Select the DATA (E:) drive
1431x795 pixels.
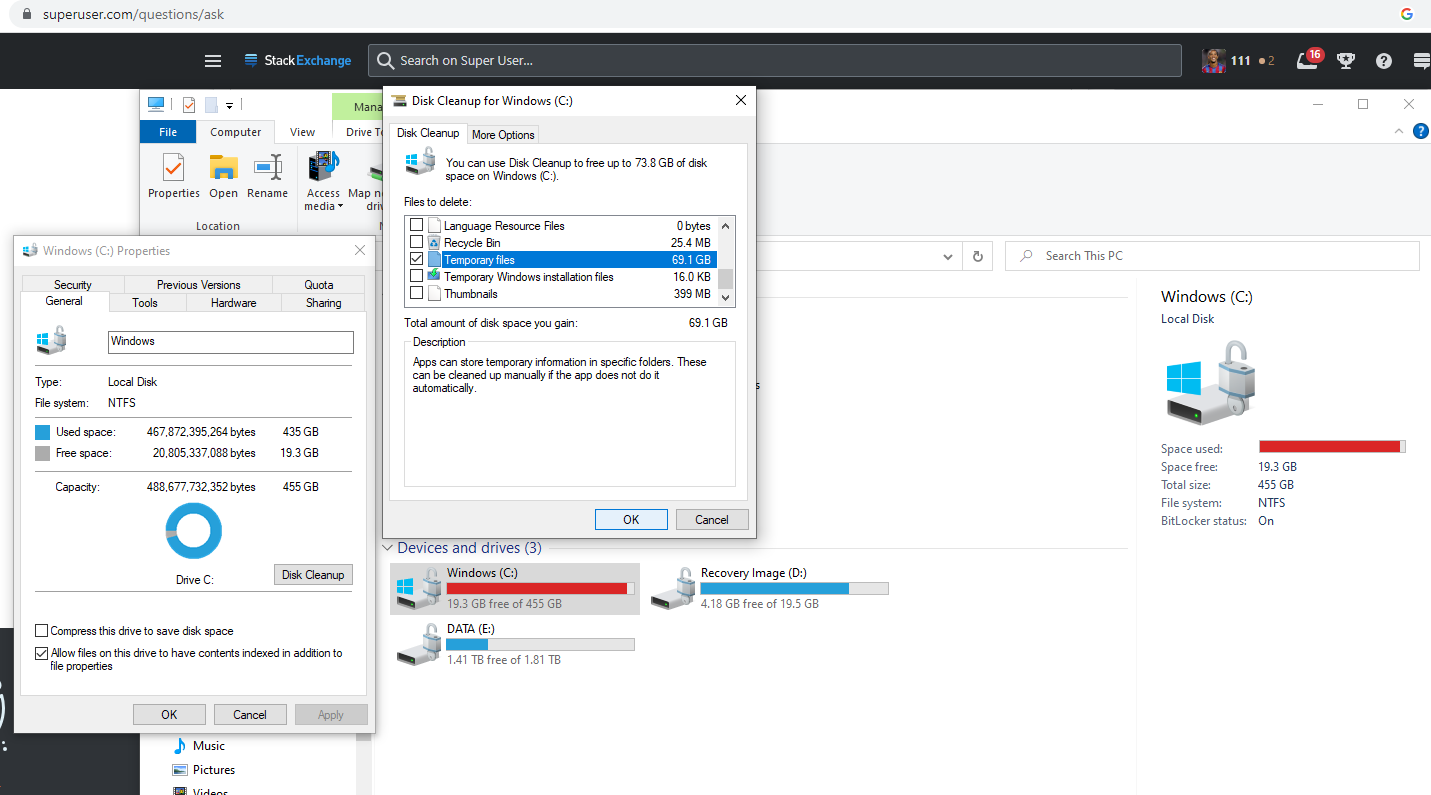point(514,644)
